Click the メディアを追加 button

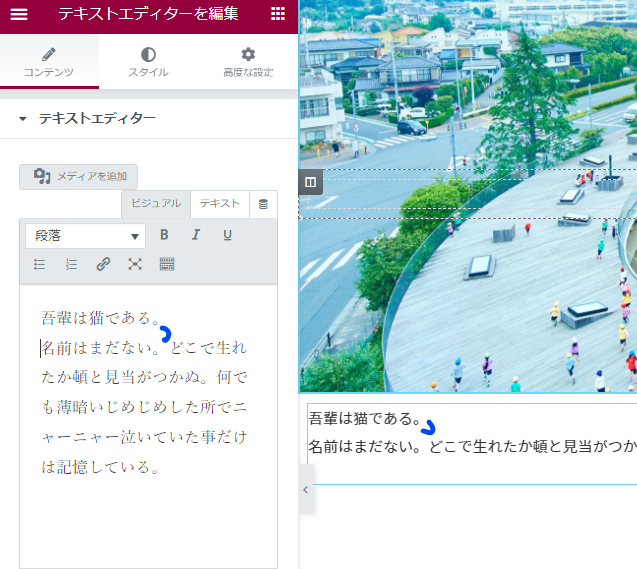tap(79, 176)
